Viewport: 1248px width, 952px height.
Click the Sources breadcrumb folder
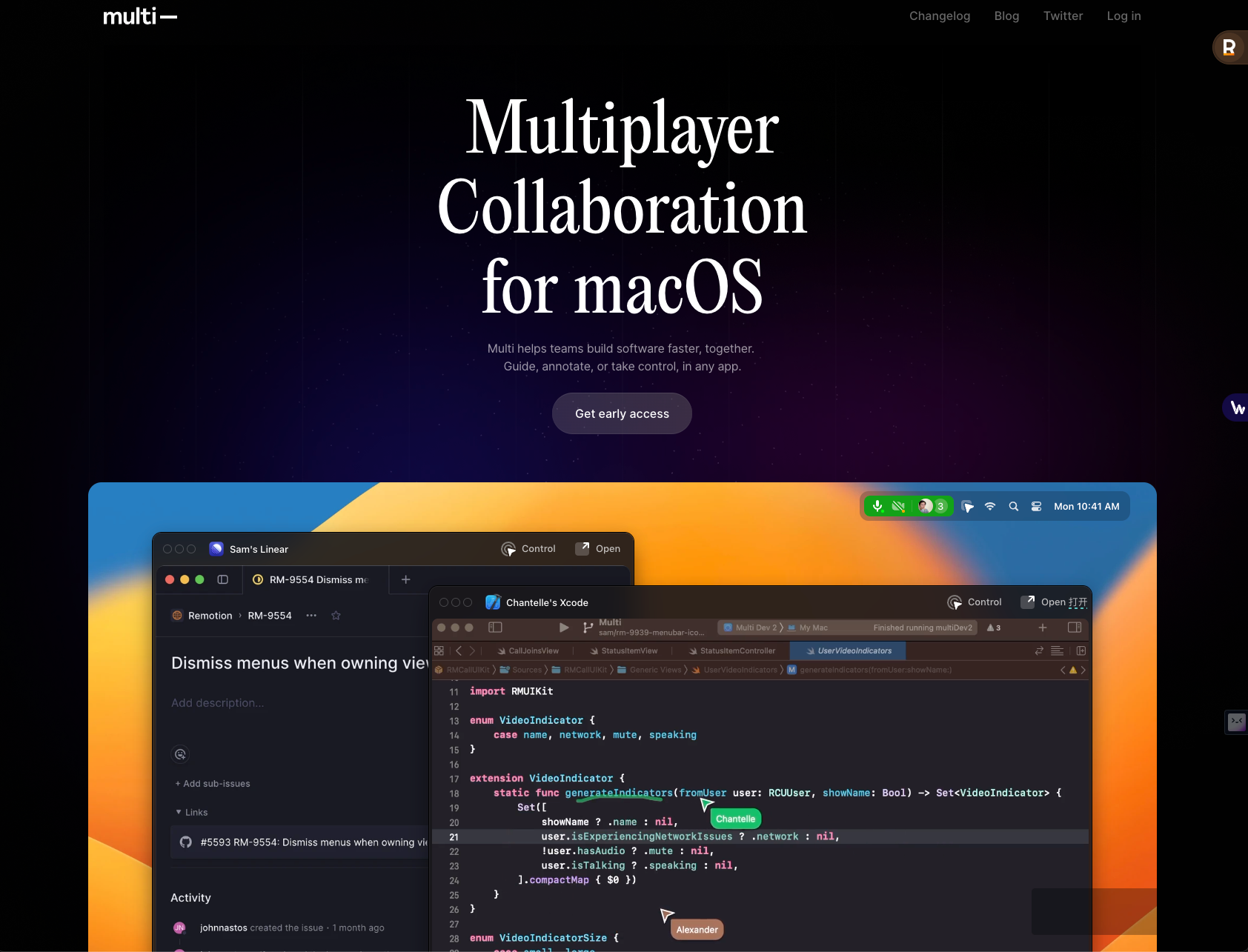point(521,670)
